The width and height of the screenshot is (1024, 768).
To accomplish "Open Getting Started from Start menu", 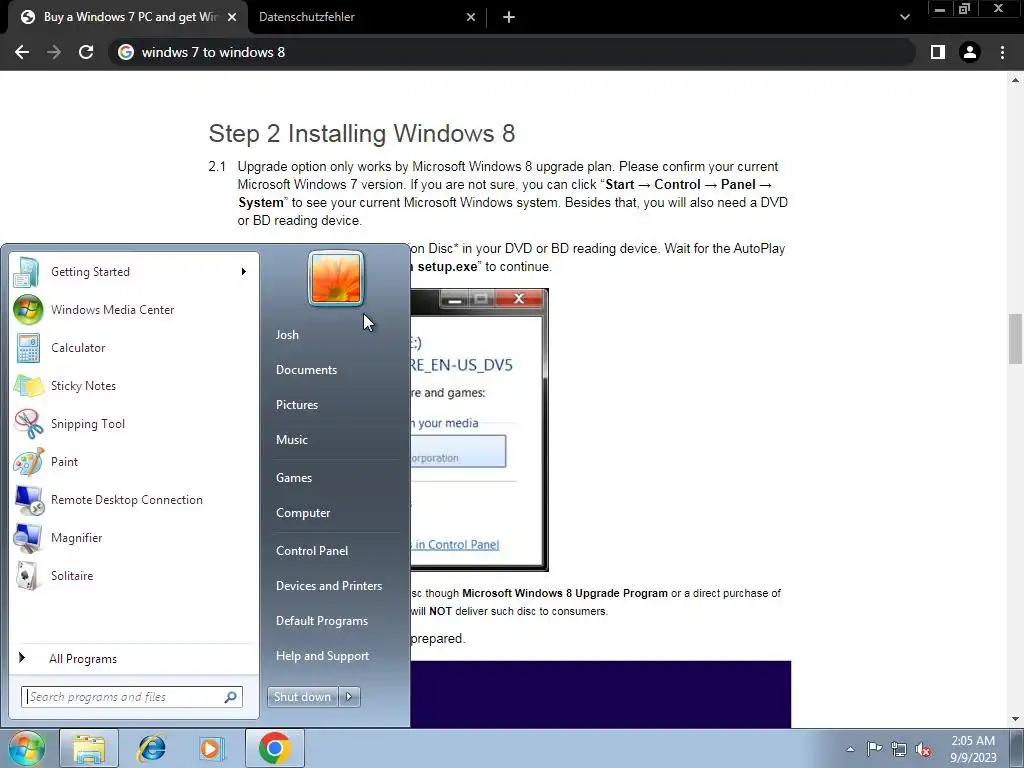I will [134, 272].
